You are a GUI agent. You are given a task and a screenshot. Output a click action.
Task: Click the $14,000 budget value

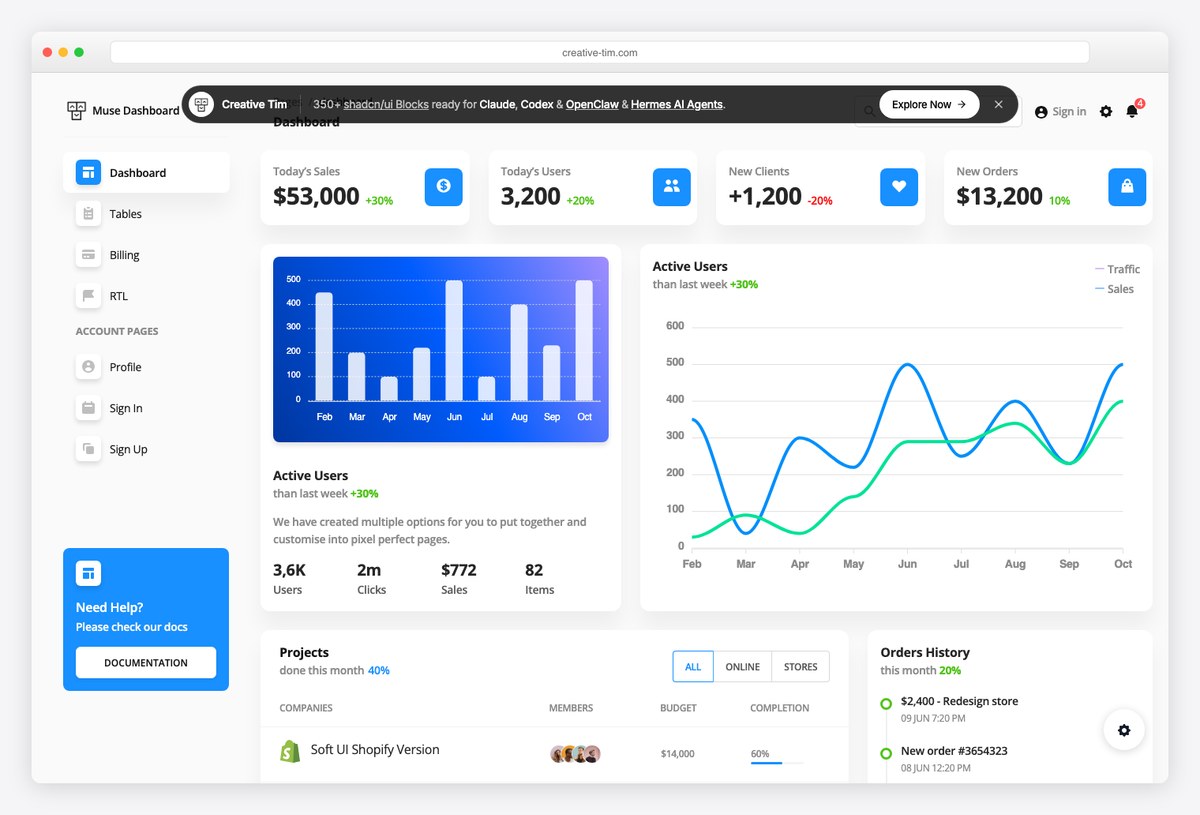[x=677, y=754]
